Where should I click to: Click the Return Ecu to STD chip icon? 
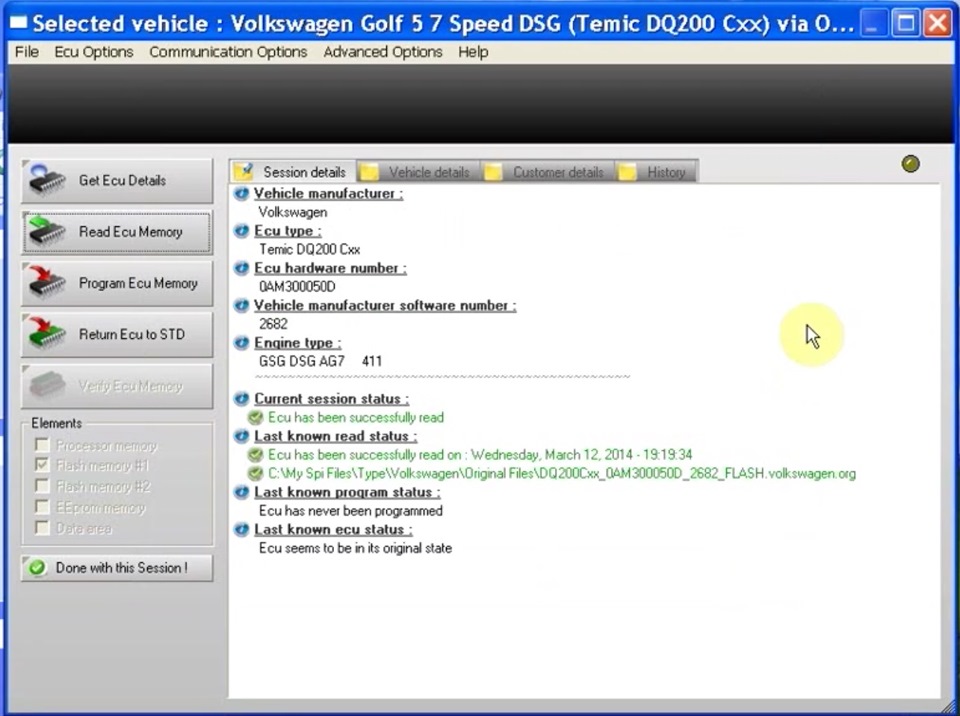pyautogui.click(x=47, y=334)
